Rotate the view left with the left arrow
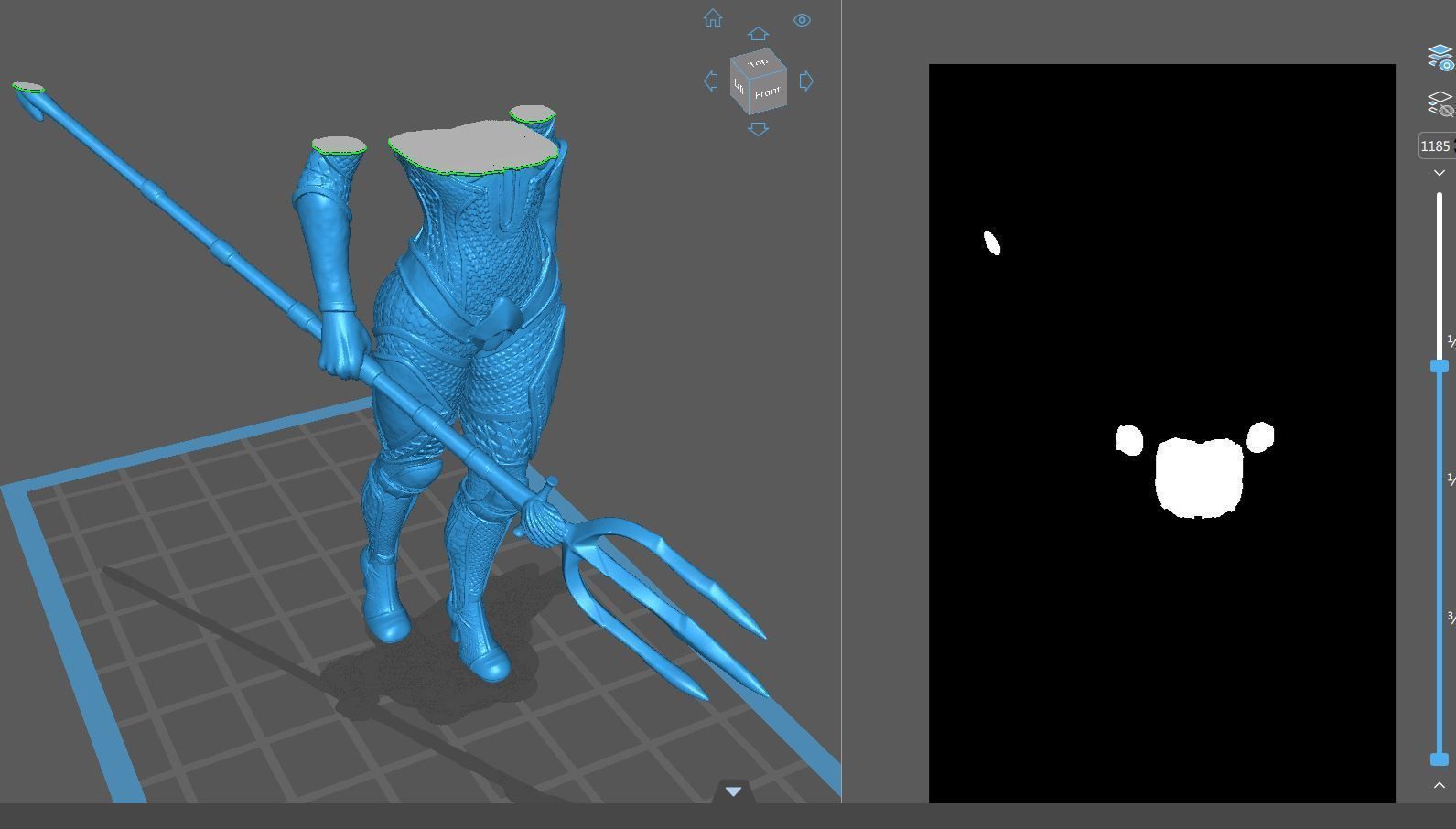 click(x=710, y=81)
